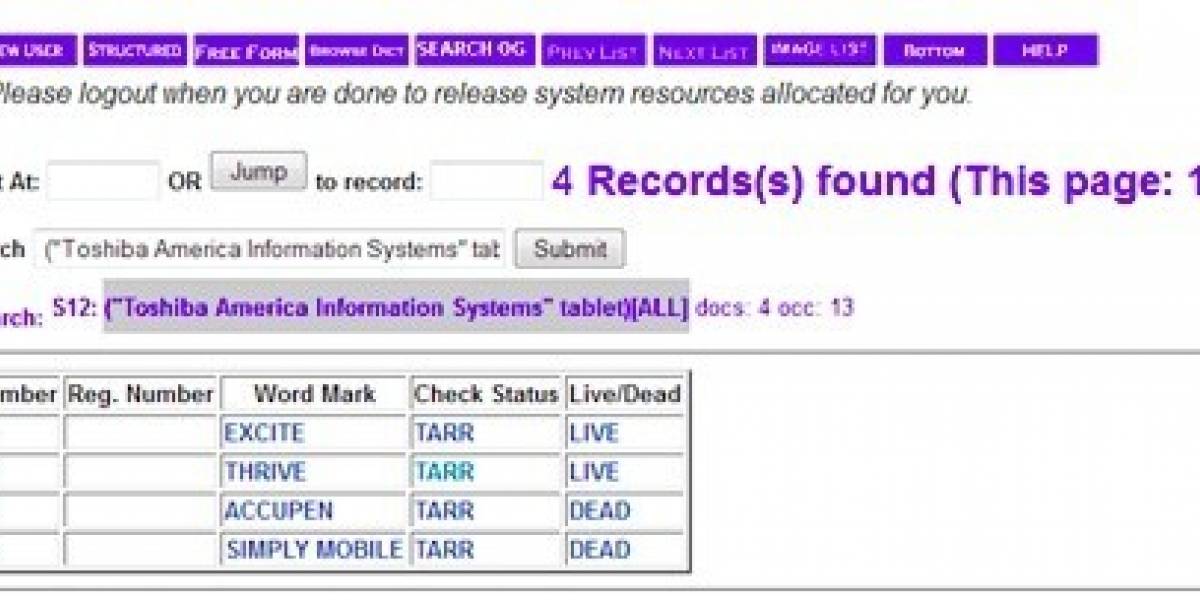The width and height of the screenshot is (1200, 600).
Task: Open the Image List view
Action: click(820, 50)
